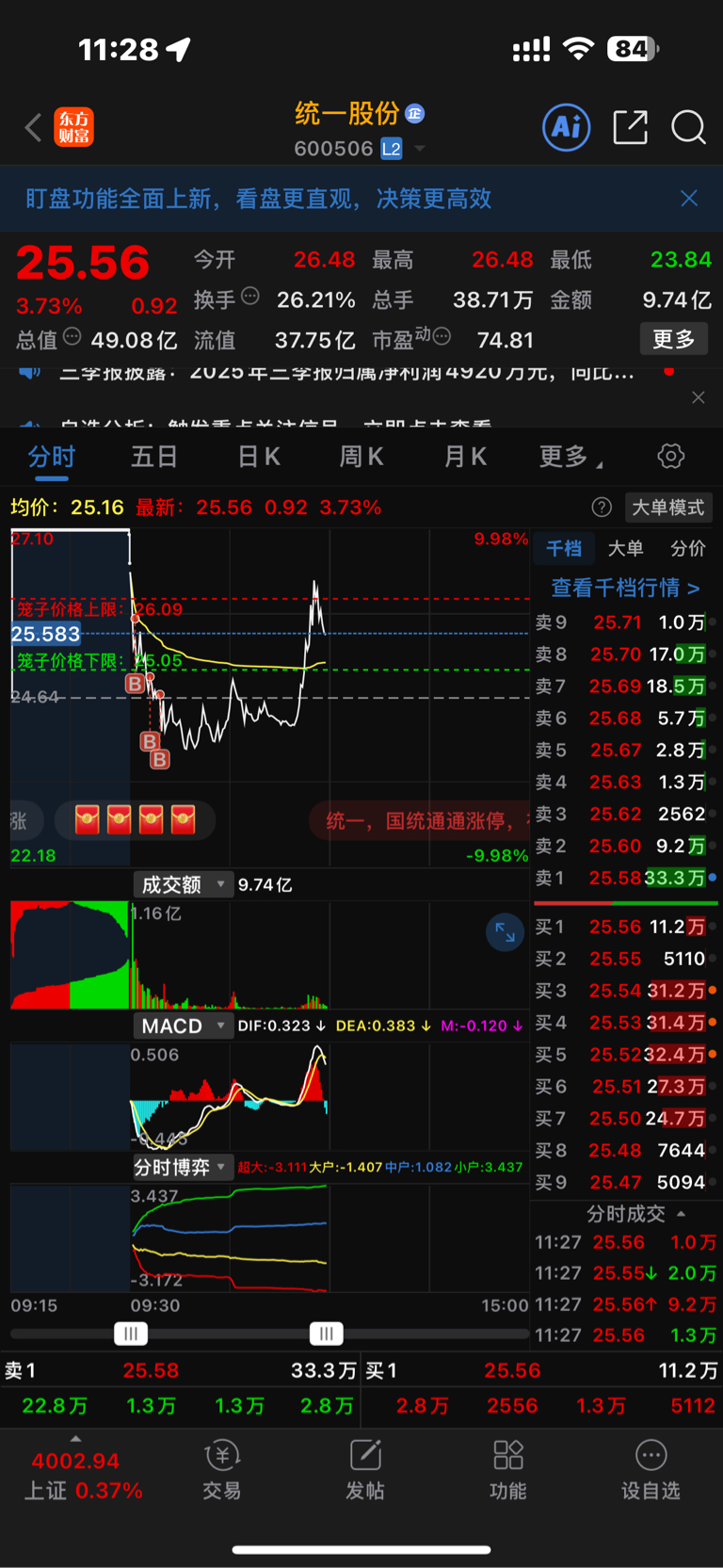Select 买5 price 25.52

(616, 1055)
